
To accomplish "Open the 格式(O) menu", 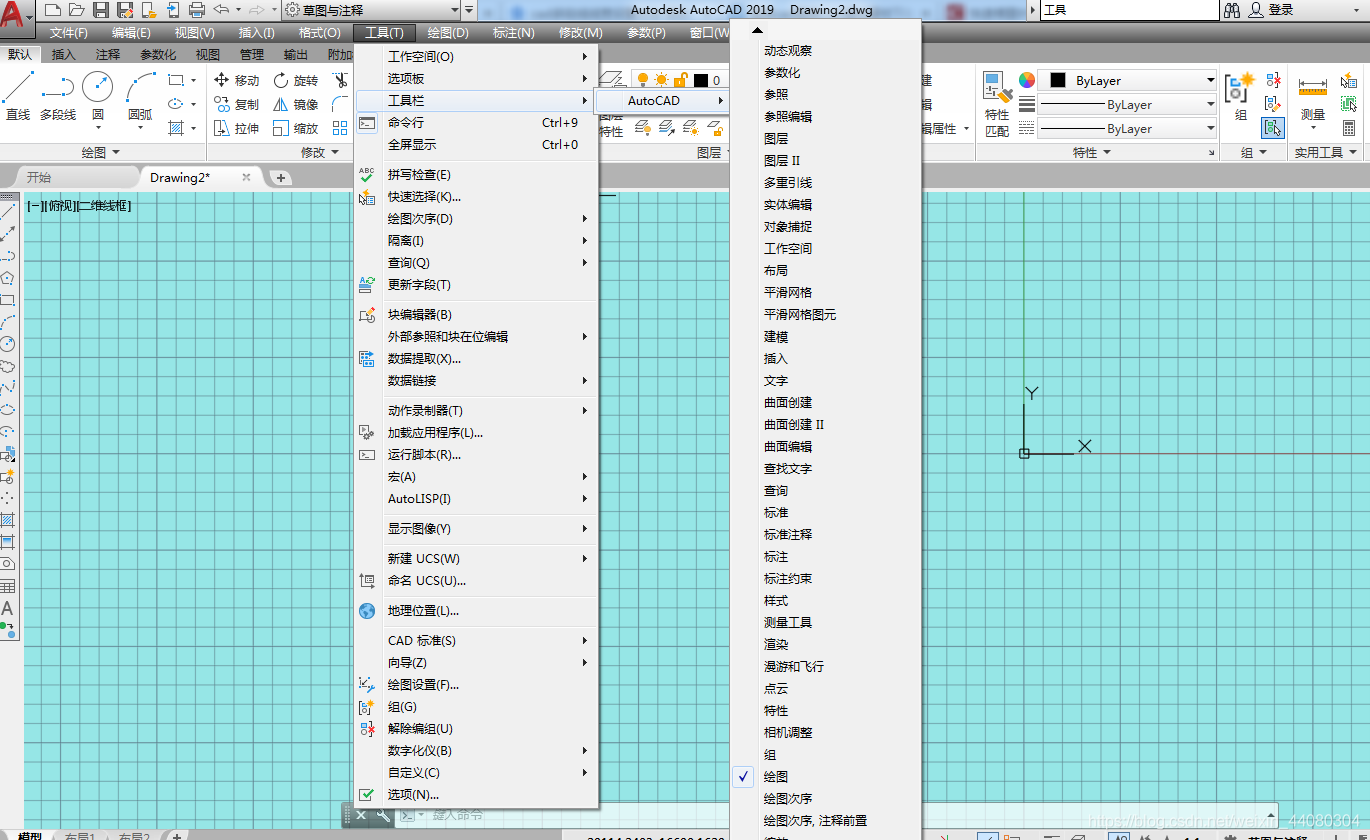I will [319, 33].
